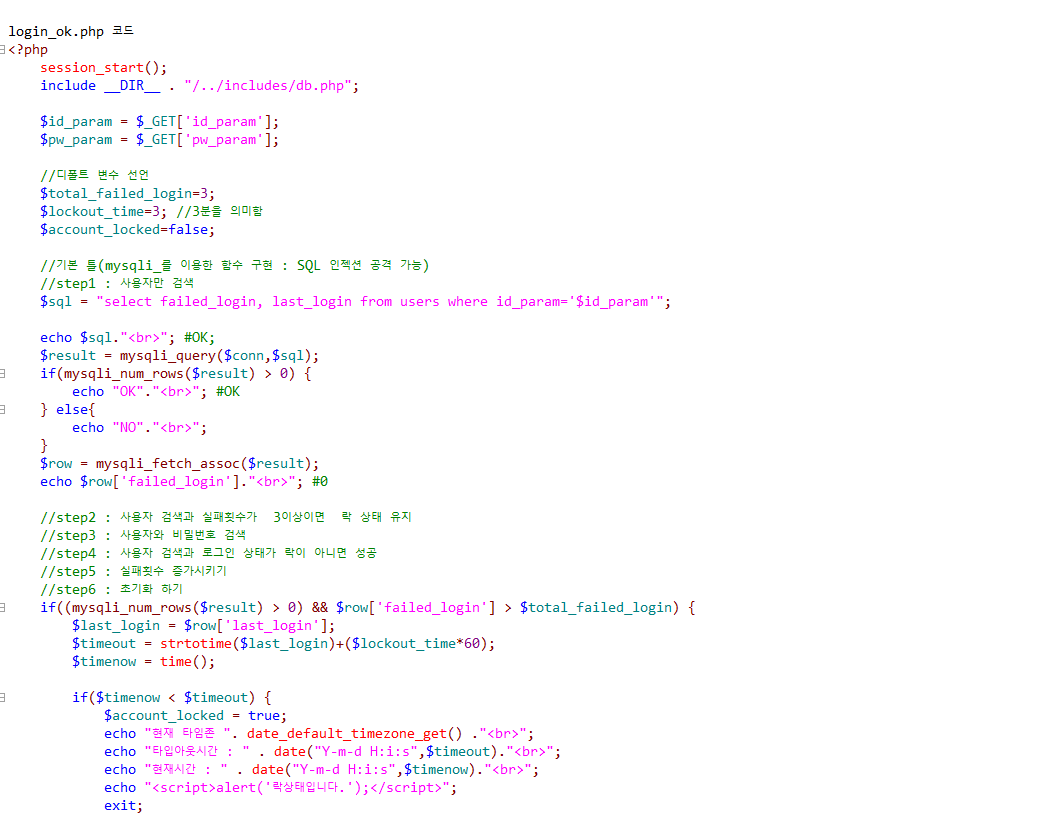Image resolution: width=1061 pixels, height=822 pixels.
Task: Click the "$pw_param = $_GET['pw_param'];" line
Action: [x=159, y=140]
